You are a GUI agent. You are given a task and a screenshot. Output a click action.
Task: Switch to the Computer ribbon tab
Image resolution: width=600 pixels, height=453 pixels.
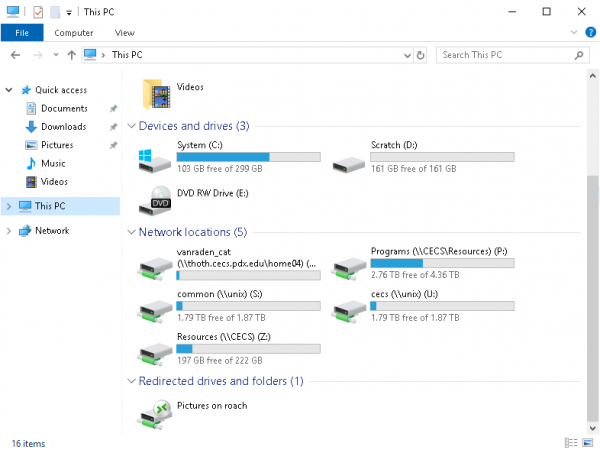pos(73,32)
